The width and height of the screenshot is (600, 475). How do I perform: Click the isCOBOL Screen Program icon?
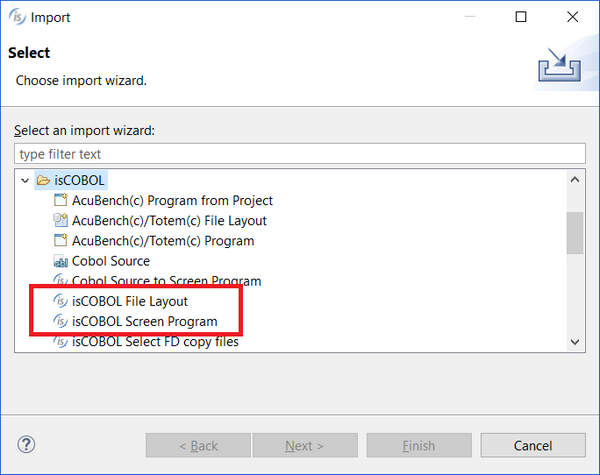click(60, 321)
